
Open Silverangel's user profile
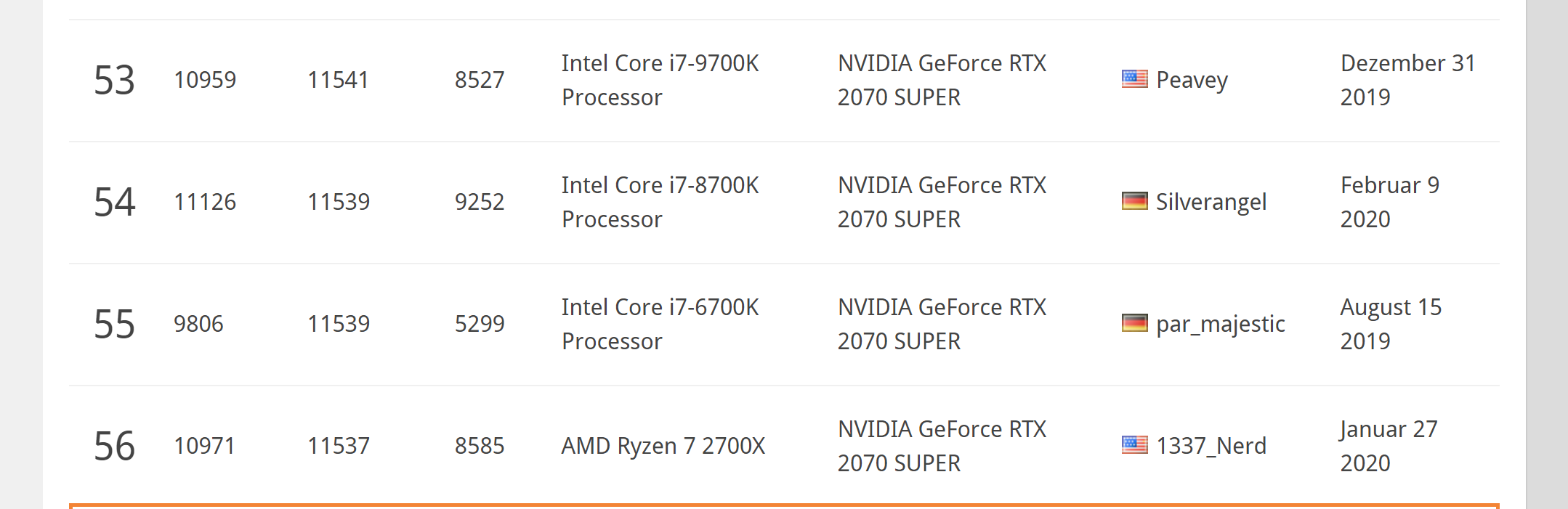click(x=1211, y=202)
